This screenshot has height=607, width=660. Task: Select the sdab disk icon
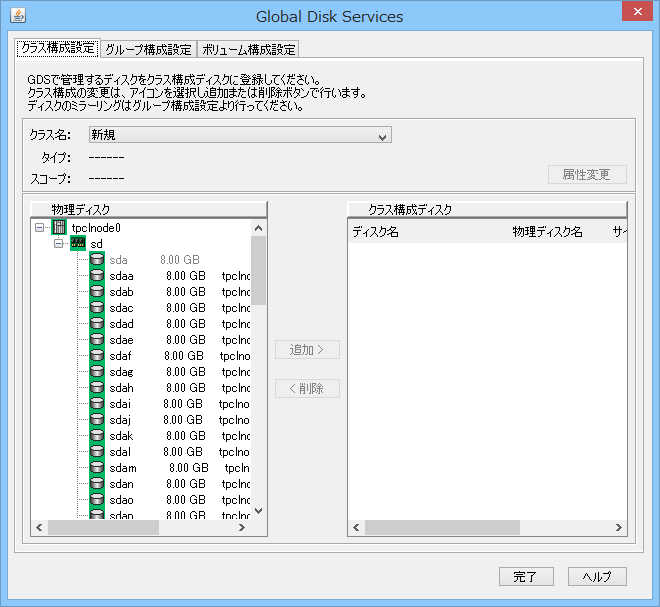point(97,291)
